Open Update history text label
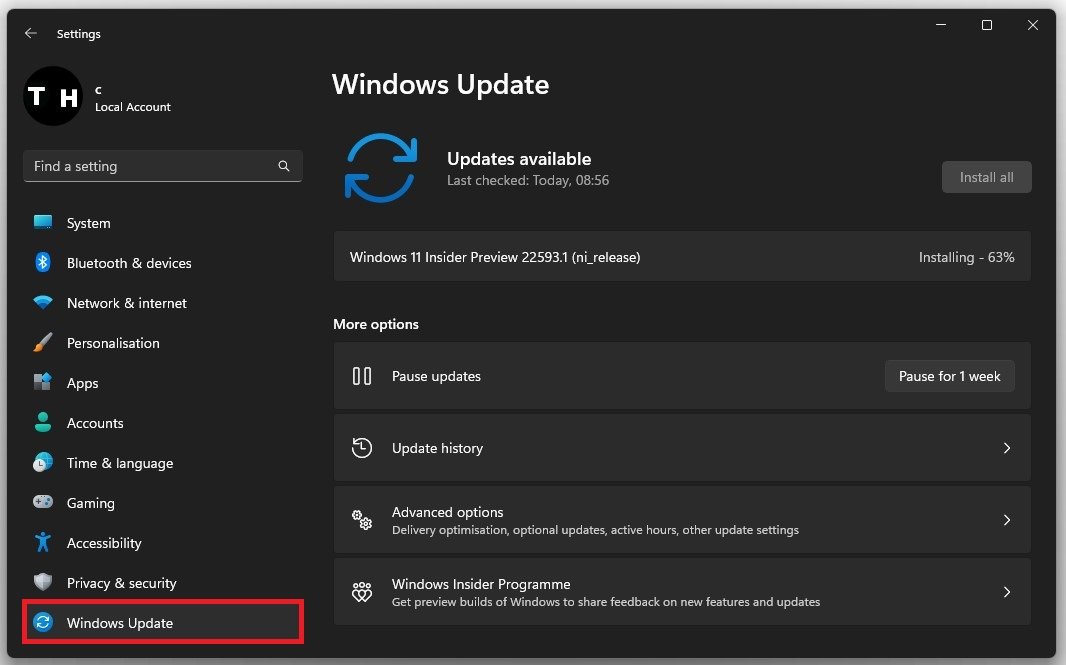Screen dimensions: 1066x665 point(437,448)
